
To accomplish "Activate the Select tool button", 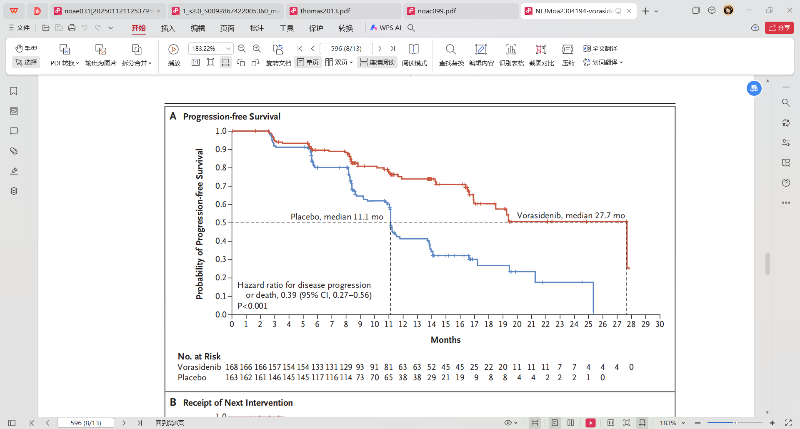I will (x=26, y=62).
